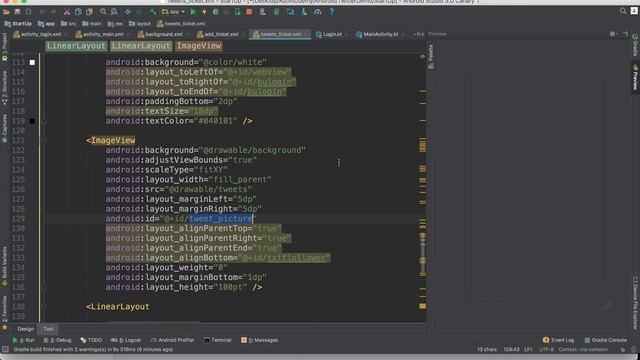Open the TODO tool window
The height and width of the screenshot is (360, 640).
[91, 340]
